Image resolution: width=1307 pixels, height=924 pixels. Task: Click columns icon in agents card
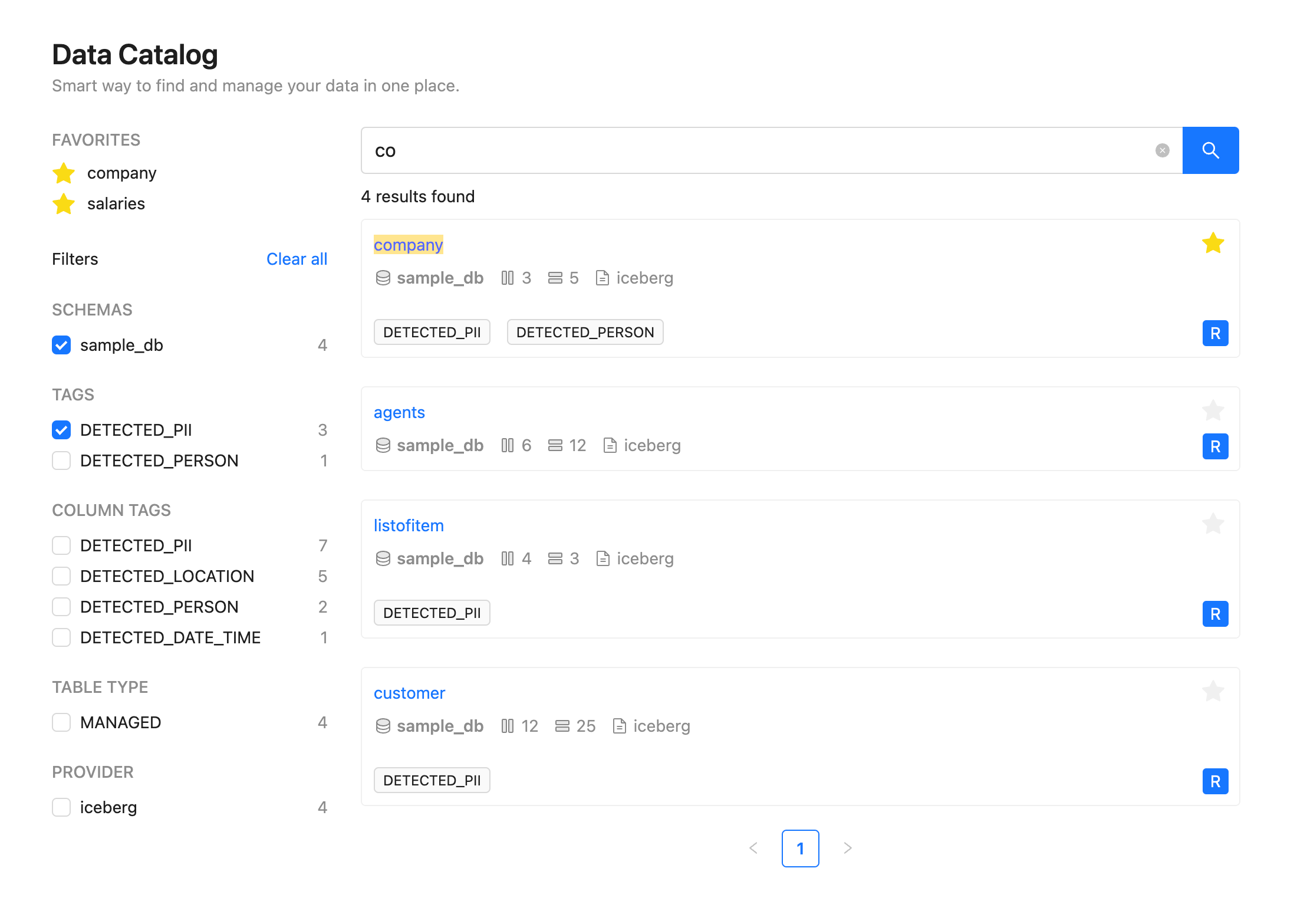click(x=508, y=445)
